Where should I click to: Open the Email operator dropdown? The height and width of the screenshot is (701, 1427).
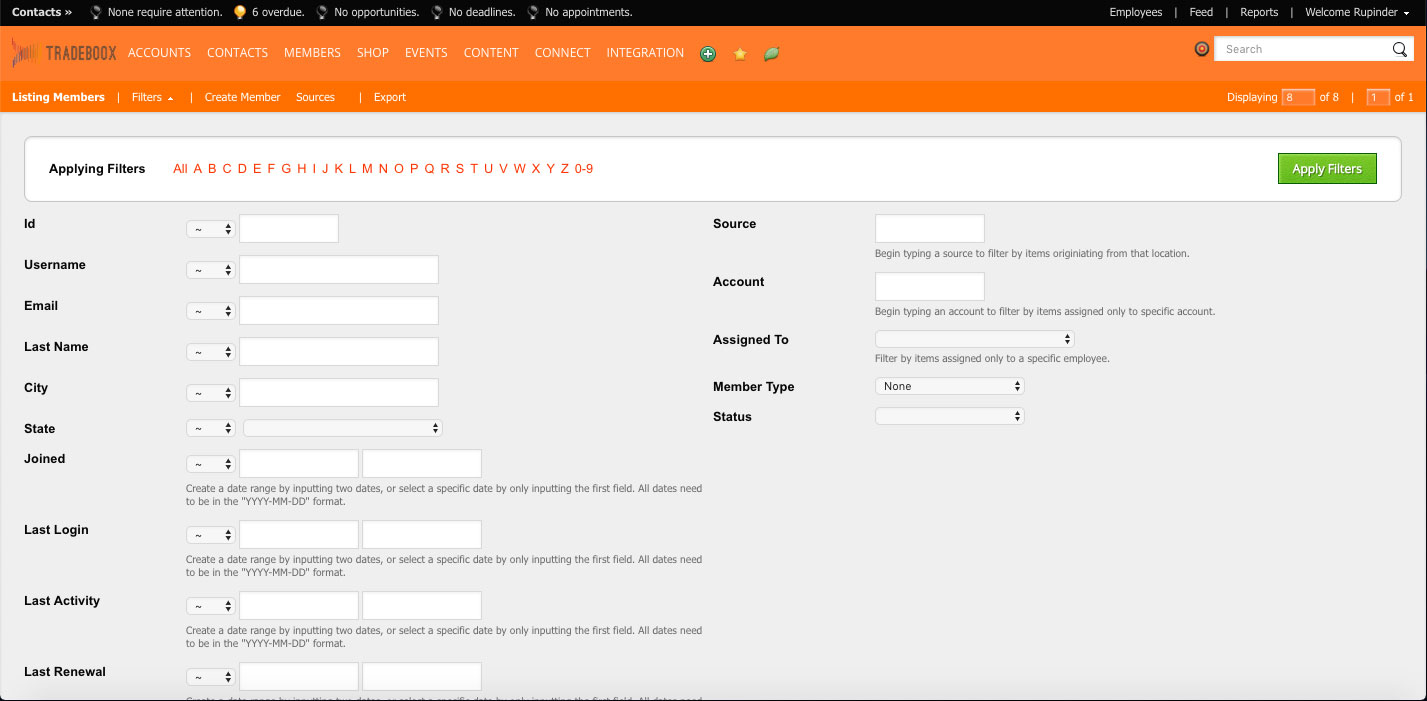pyautogui.click(x=211, y=311)
